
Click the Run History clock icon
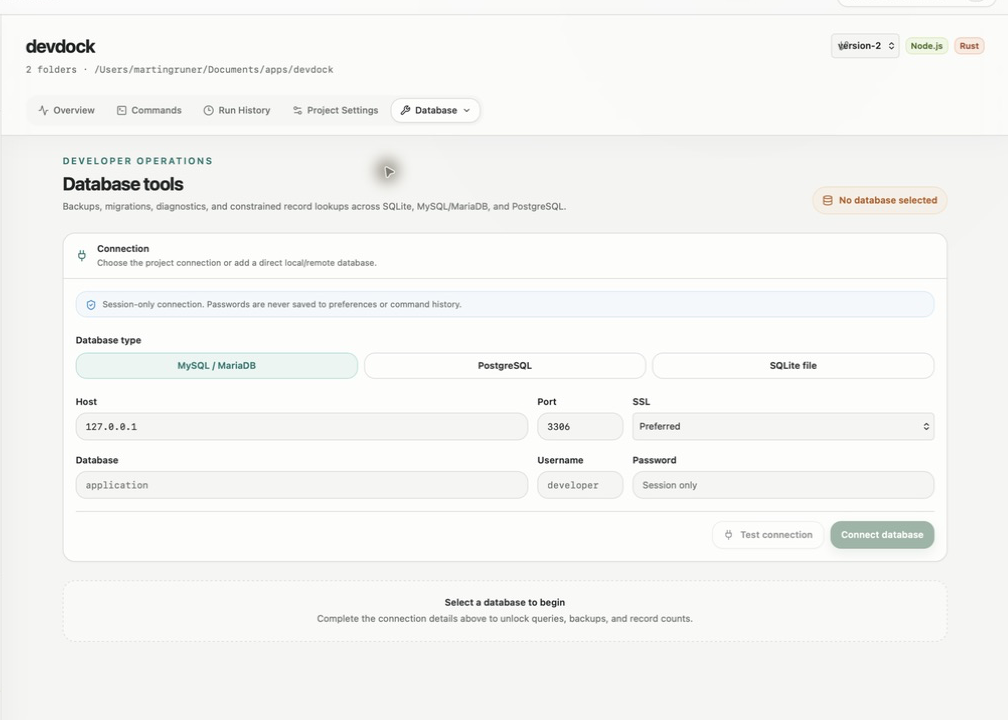(208, 111)
